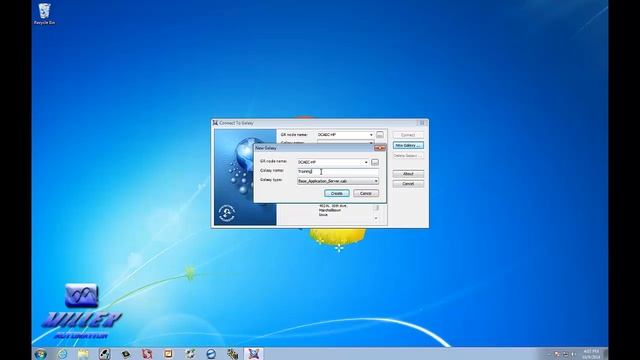Launch Internet Explorer from the taskbar
The width and height of the screenshot is (640, 360).
[x=62, y=354]
